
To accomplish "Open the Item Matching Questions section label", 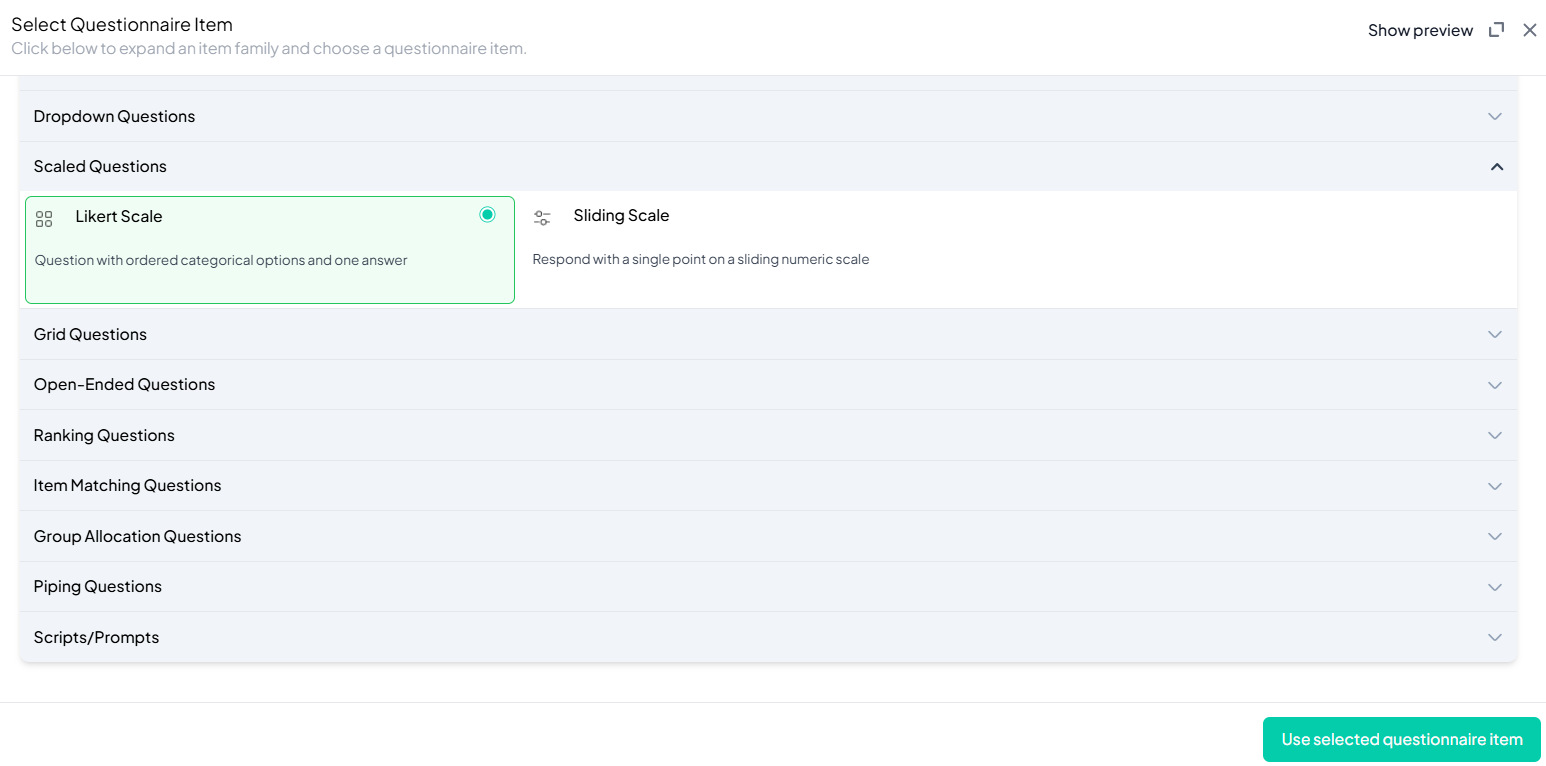I will point(127,485).
